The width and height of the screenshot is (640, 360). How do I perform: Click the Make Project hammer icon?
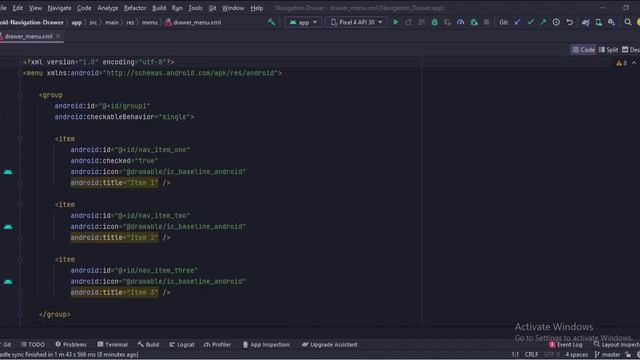[x=271, y=22]
